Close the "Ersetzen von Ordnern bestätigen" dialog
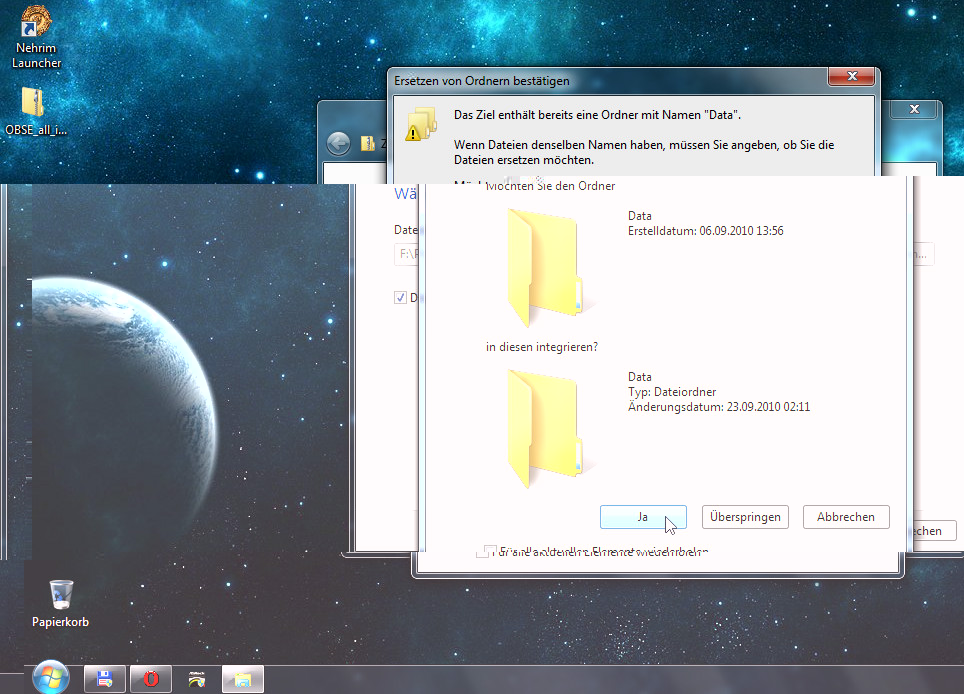The width and height of the screenshot is (964, 694). [x=853, y=77]
